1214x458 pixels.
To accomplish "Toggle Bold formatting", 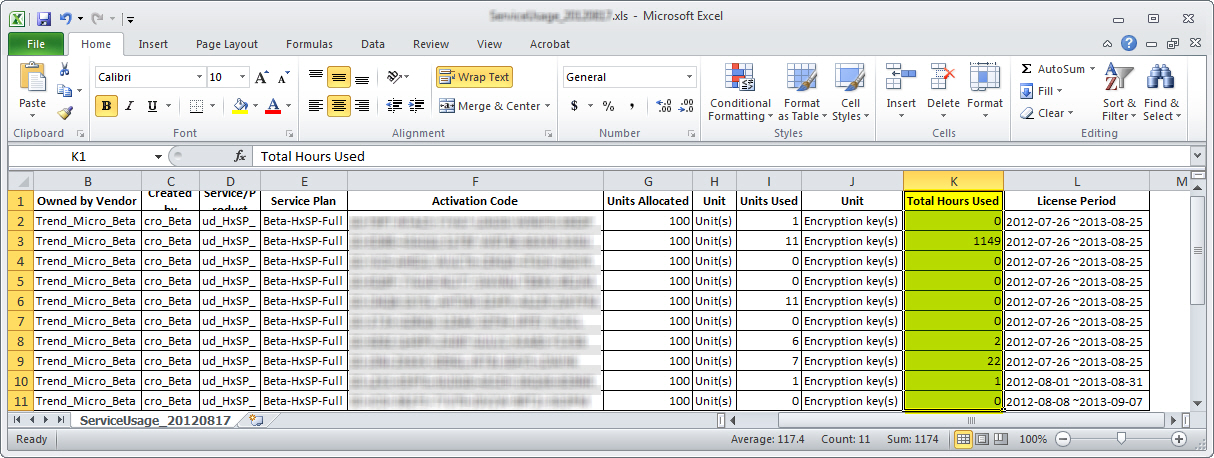I will [x=106, y=106].
